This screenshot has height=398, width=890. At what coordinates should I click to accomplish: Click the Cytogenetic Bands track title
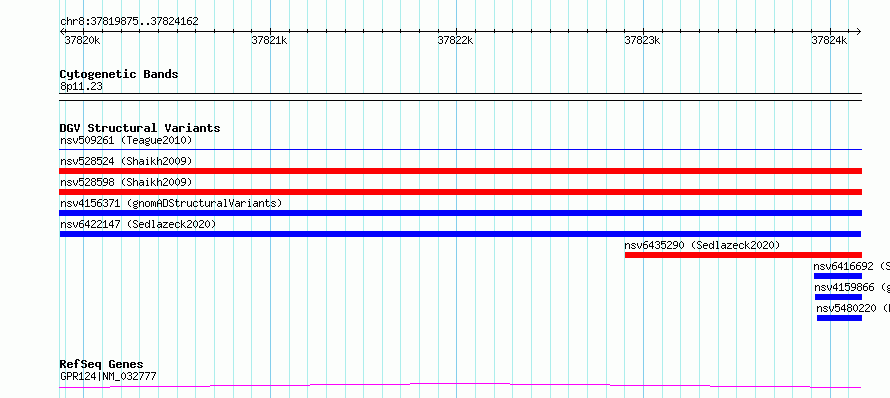[119, 74]
